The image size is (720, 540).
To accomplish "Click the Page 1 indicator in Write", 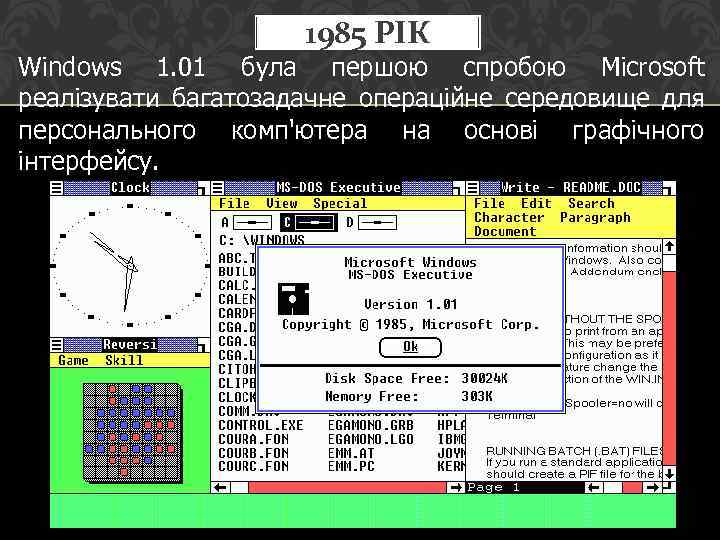I will [494, 488].
